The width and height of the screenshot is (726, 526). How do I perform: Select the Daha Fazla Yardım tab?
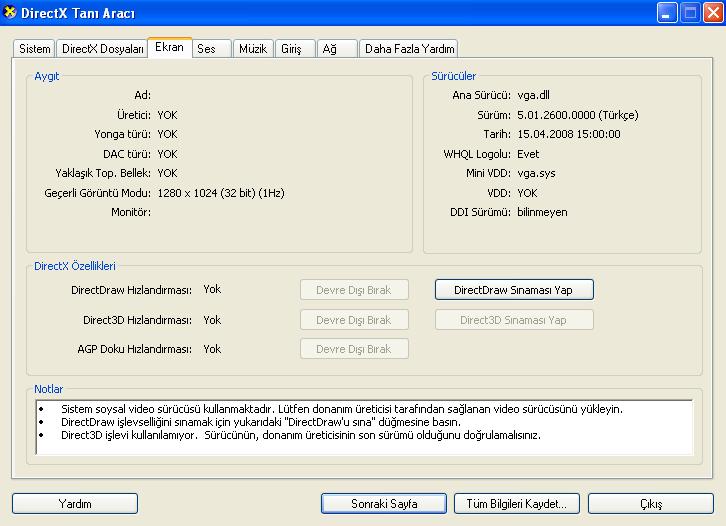tap(409, 49)
